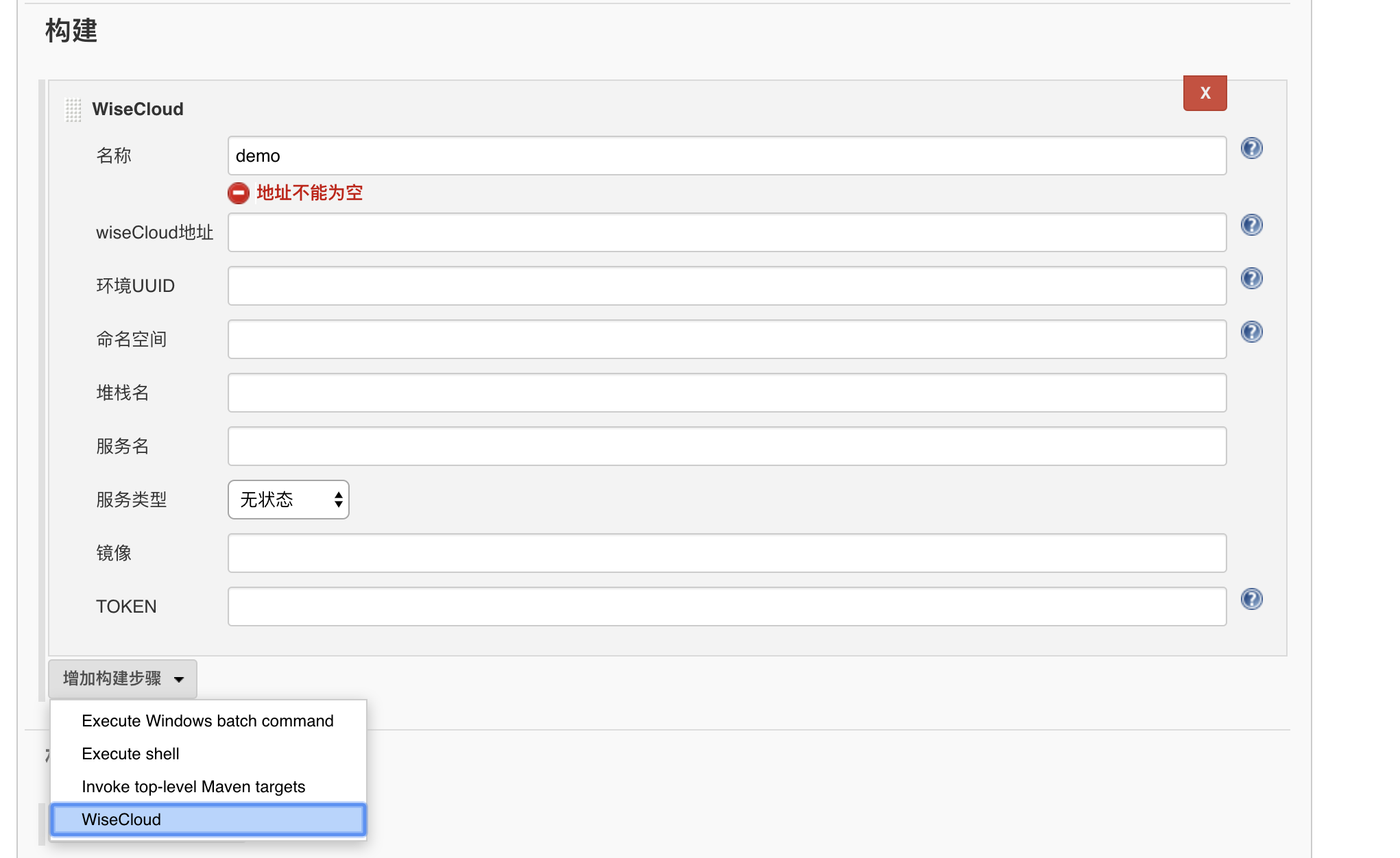Viewport: 1400px width, 858px height.
Task: Select Invoke top-level Maven targets
Action: coord(193,787)
